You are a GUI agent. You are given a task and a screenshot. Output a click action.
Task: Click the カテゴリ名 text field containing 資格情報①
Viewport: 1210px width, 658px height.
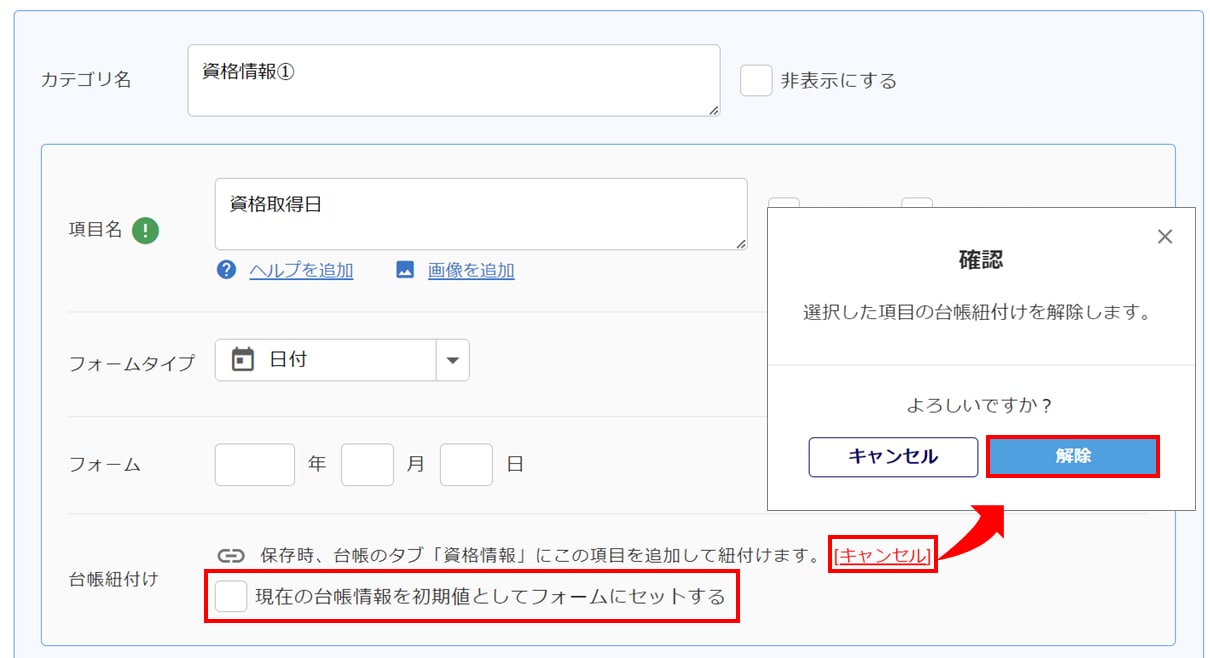pos(453,80)
